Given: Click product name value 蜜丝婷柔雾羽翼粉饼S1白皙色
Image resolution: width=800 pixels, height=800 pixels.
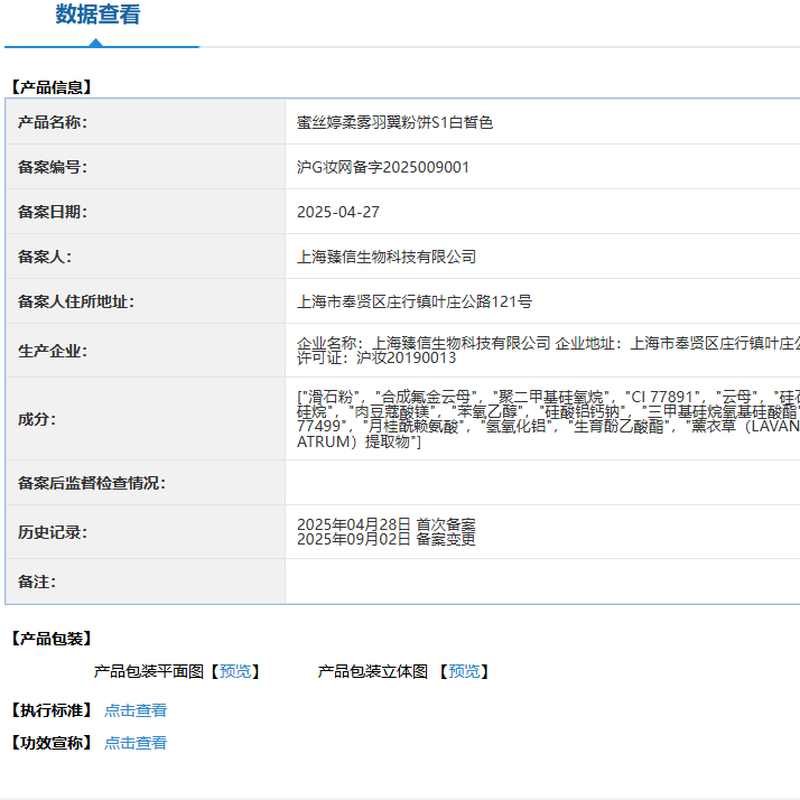Looking at the screenshot, I should [395, 123].
